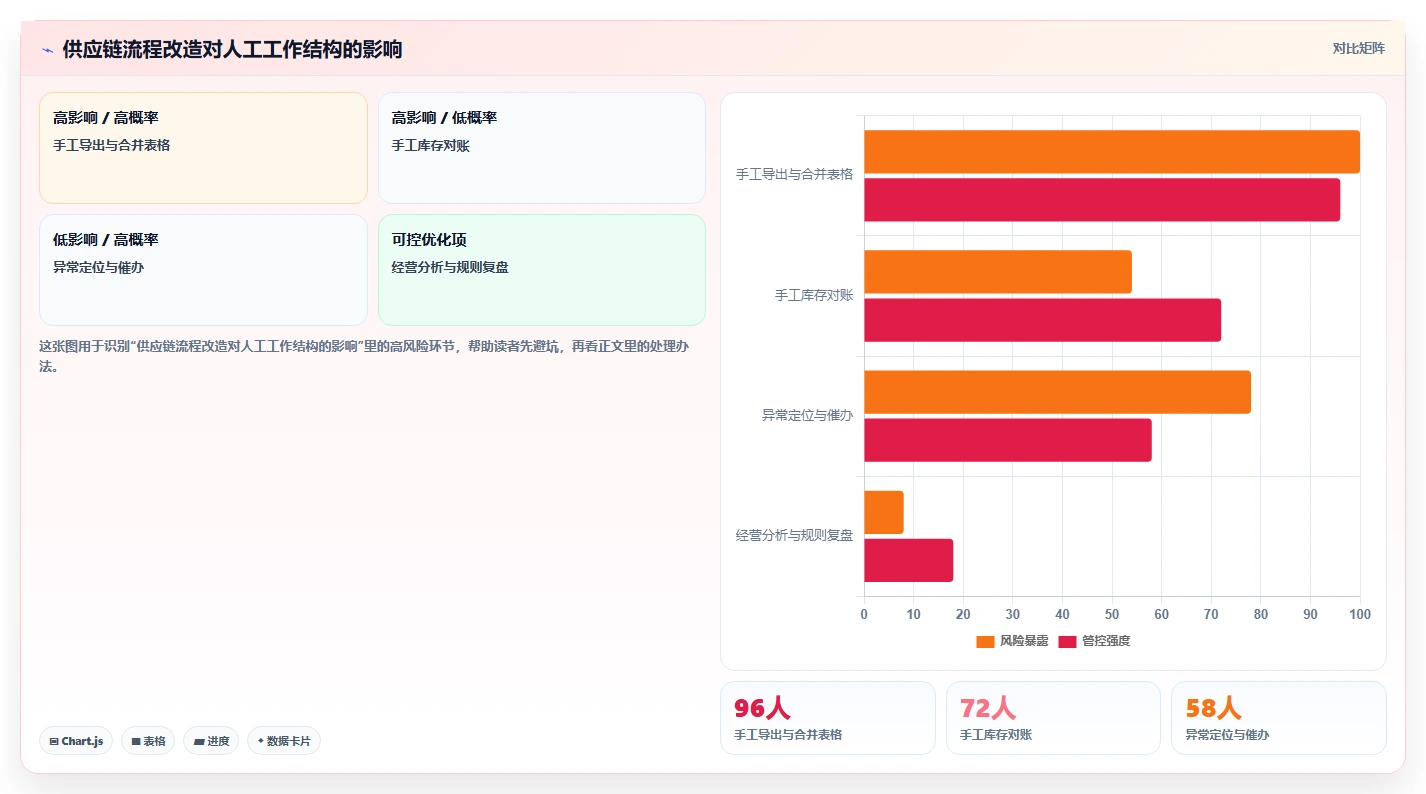This screenshot has width=1426, height=794.
Task: Click the 异常定位与催办 text in matrix card
Action: pos(99,268)
